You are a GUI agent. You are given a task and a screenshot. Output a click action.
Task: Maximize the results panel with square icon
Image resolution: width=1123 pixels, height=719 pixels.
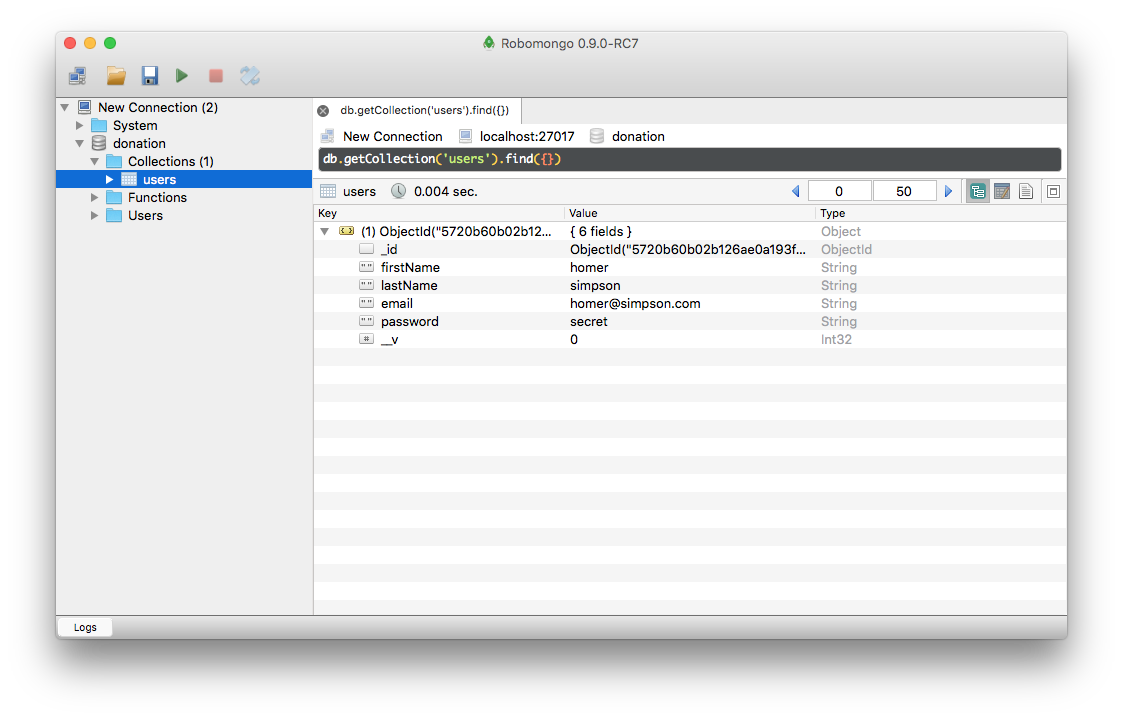coord(1053,191)
